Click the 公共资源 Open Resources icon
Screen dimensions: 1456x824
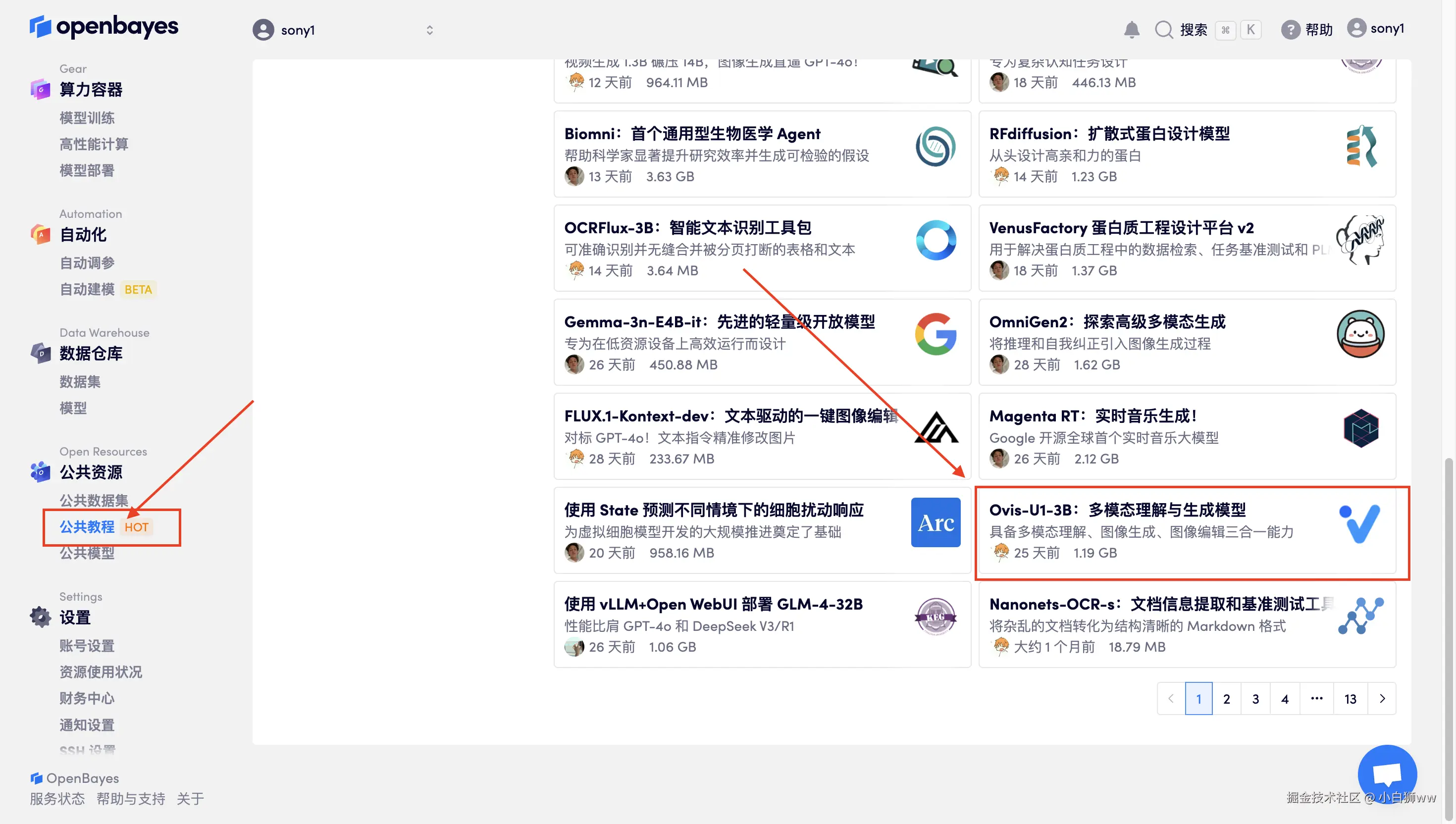pyautogui.click(x=40, y=472)
